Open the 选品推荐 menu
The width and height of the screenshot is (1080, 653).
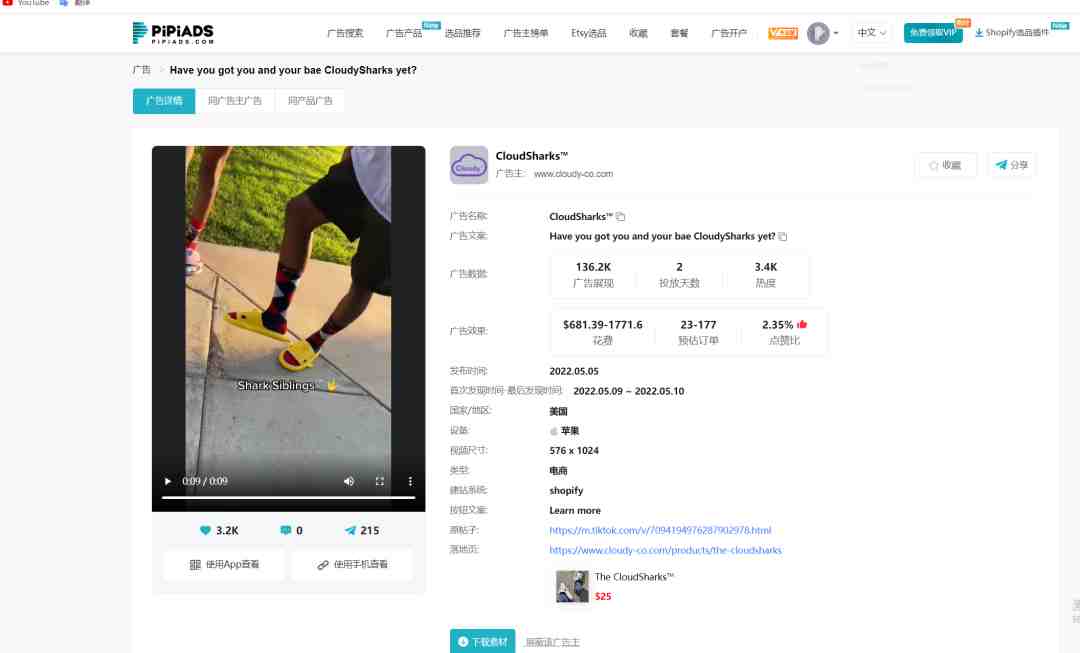(462, 33)
